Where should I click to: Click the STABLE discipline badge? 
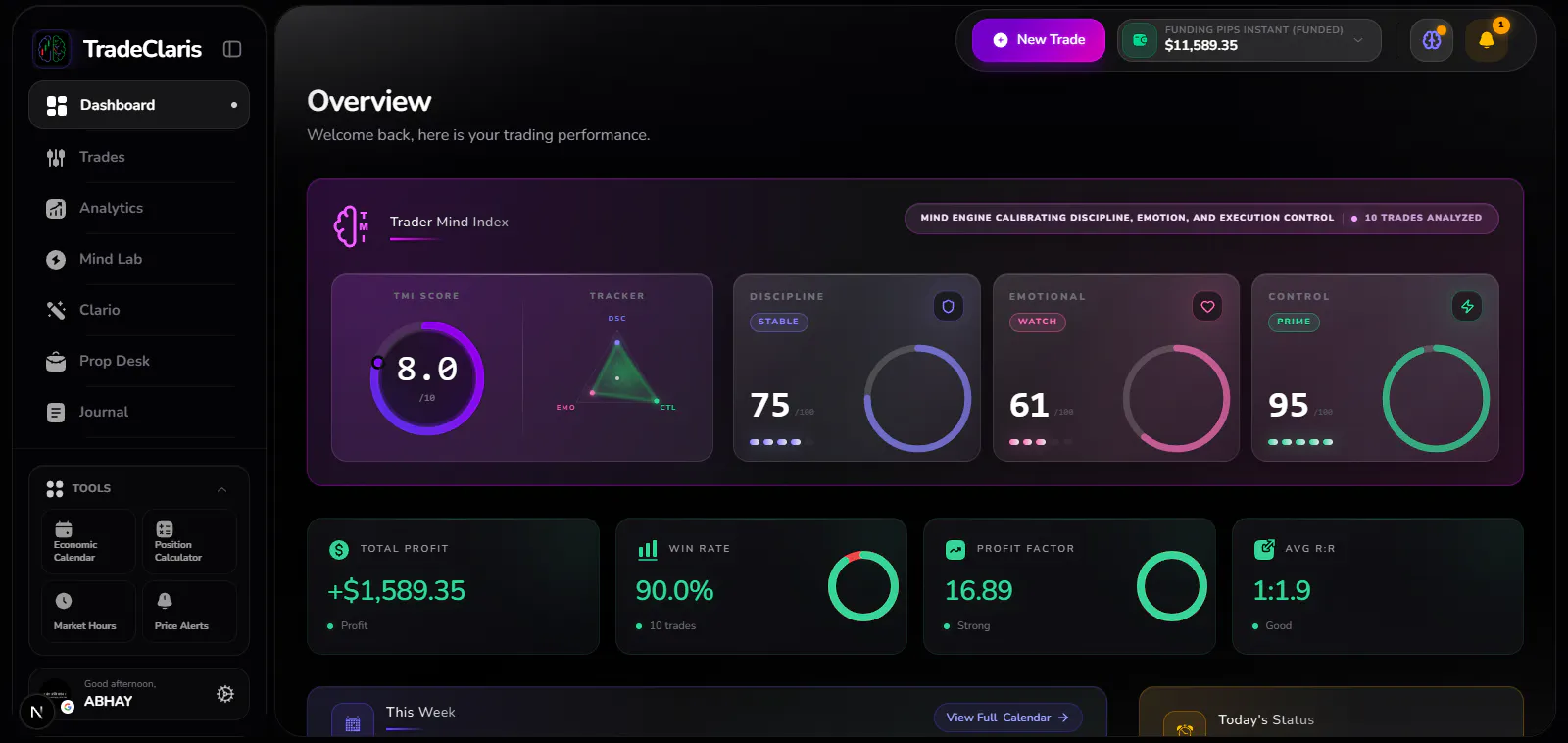tap(779, 322)
